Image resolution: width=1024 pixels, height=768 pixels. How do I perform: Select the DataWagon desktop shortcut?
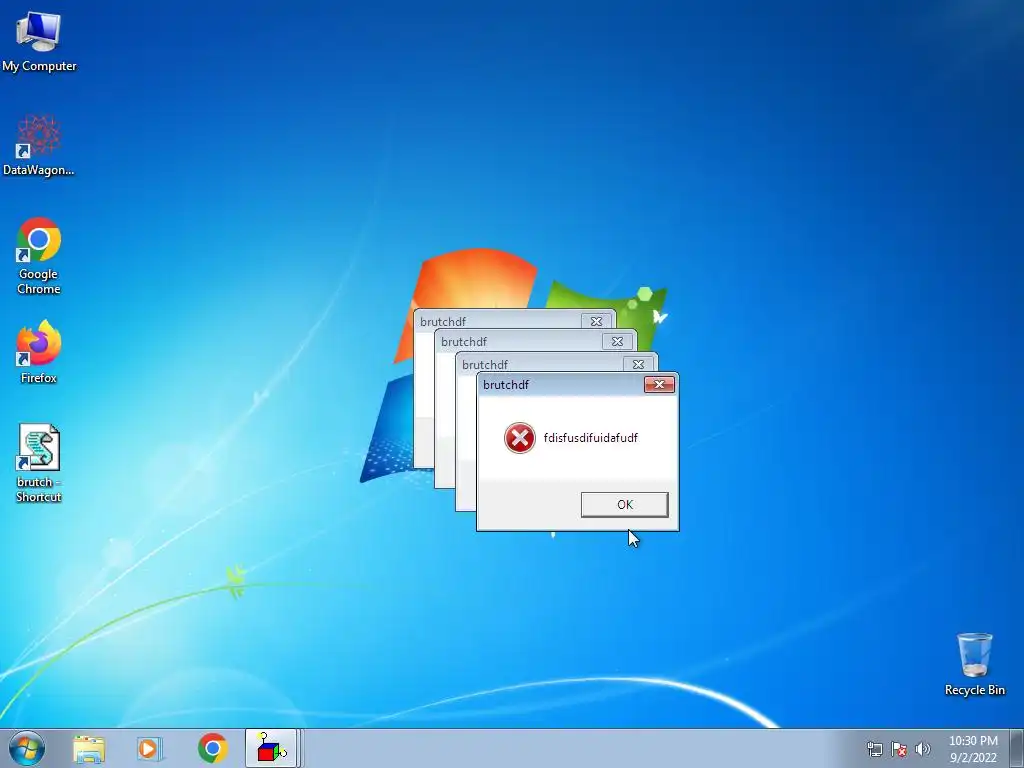[x=39, y=145]
